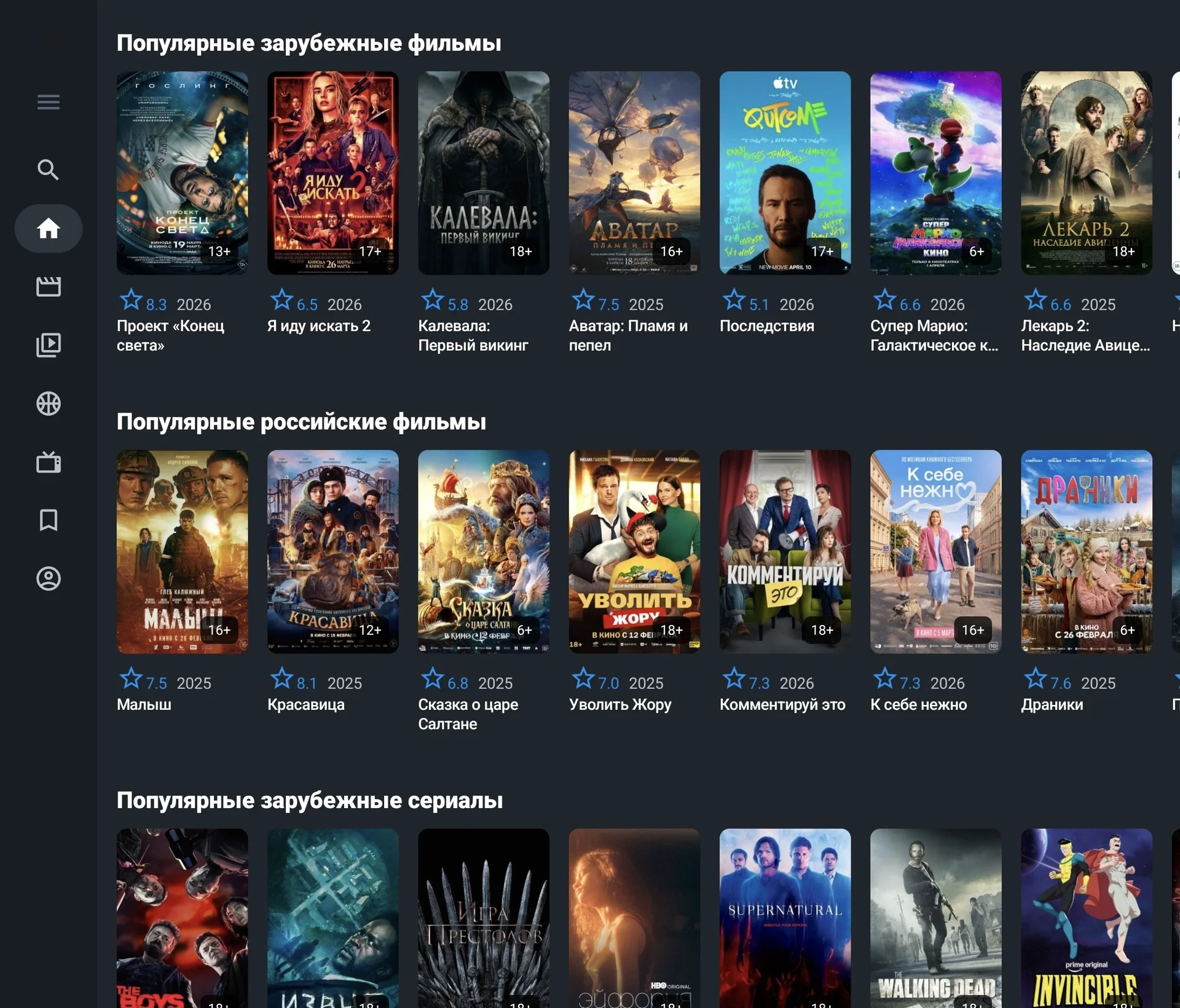1180x1008 pixels.
Task: Click the title Сказка о царе Салтане
Action: tap(468, 714)
